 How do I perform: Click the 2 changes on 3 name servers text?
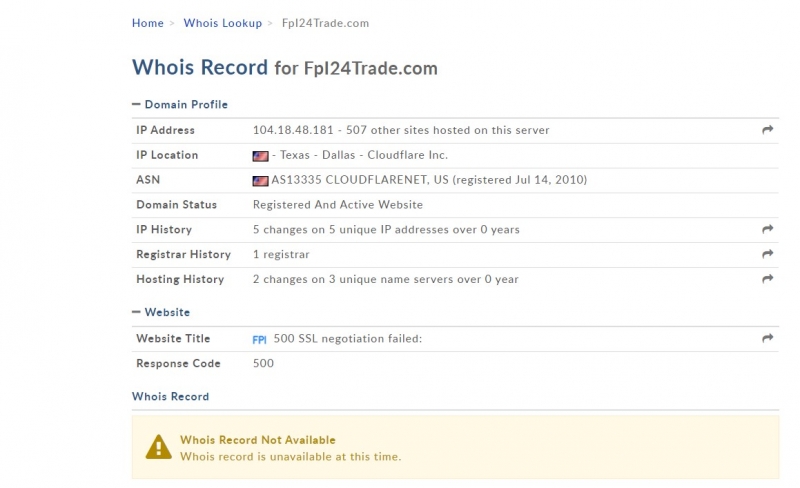click(386, 279)
